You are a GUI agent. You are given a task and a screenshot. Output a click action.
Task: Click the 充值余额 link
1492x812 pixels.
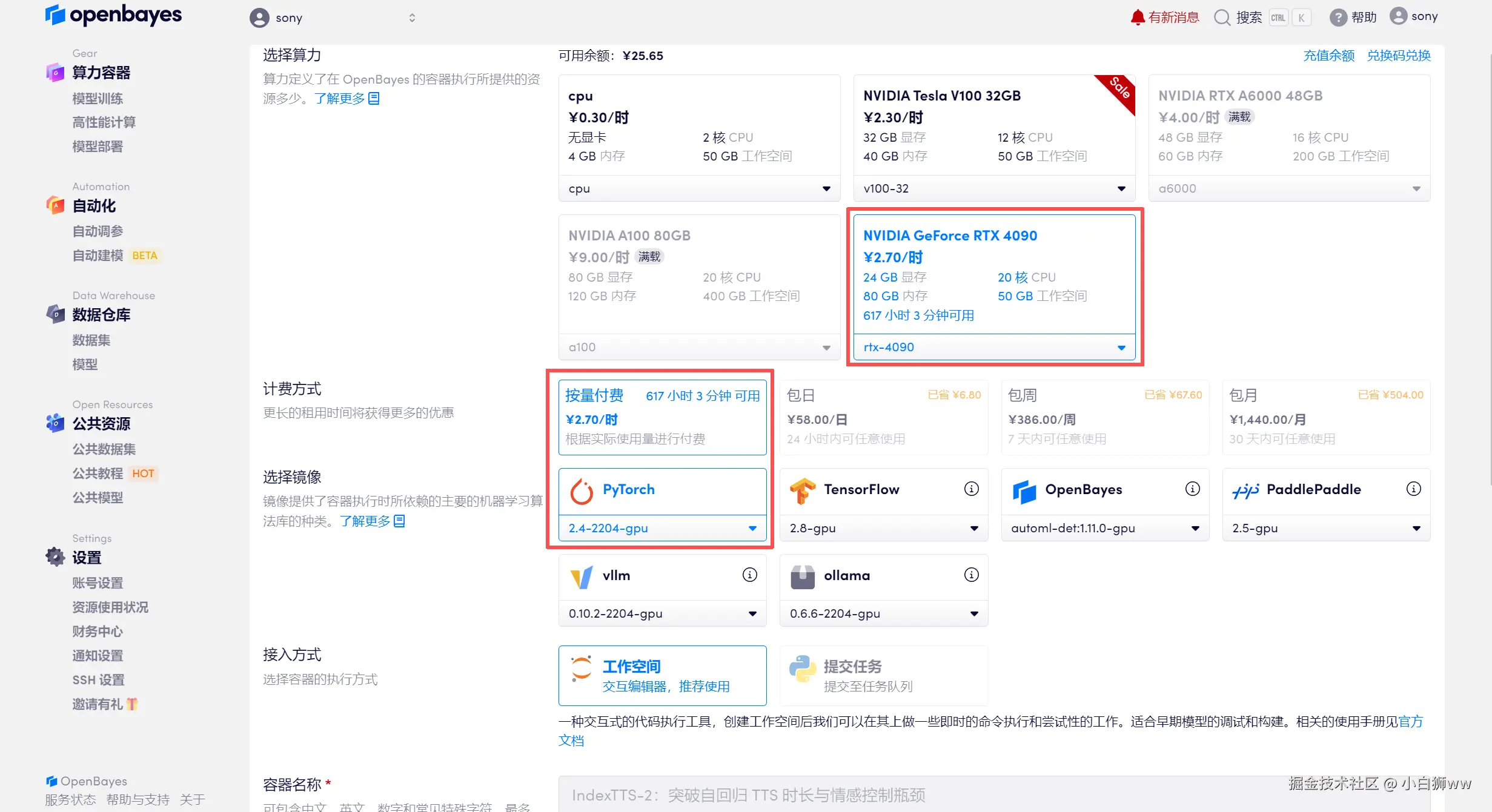click(x=1328, y=56)
